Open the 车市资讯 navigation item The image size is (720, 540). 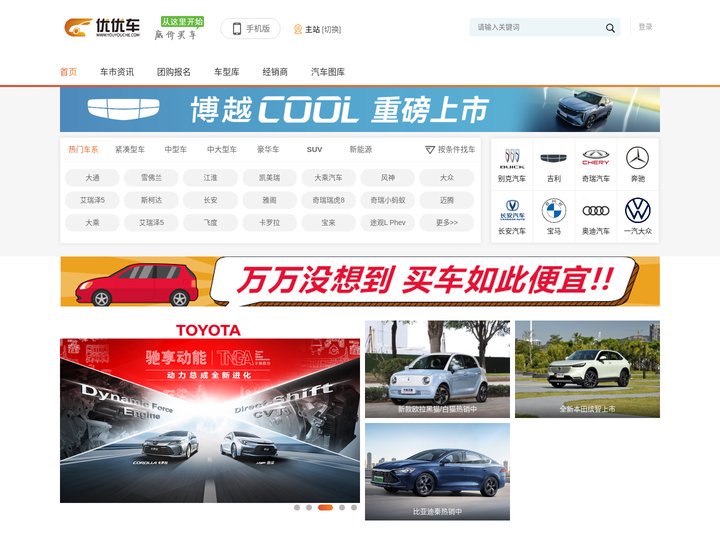click(117, 72)
